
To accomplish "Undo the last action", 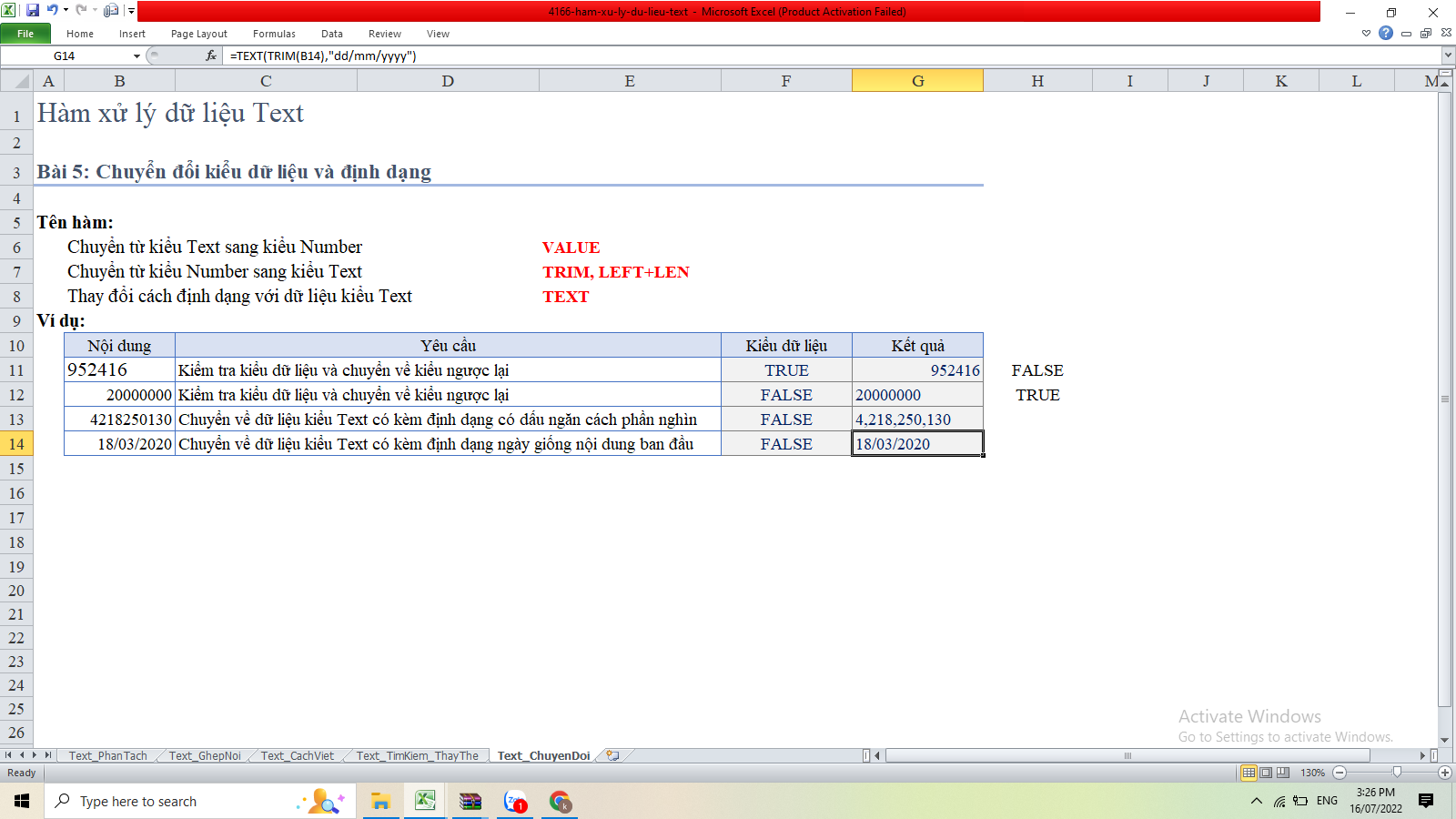I will (52, 11).
